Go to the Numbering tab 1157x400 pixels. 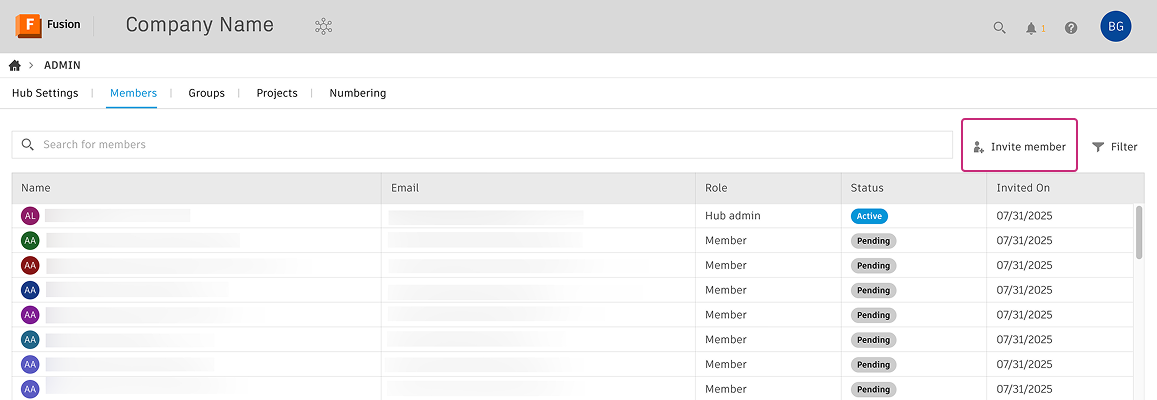pyautogui.click(x=357, y=93)
